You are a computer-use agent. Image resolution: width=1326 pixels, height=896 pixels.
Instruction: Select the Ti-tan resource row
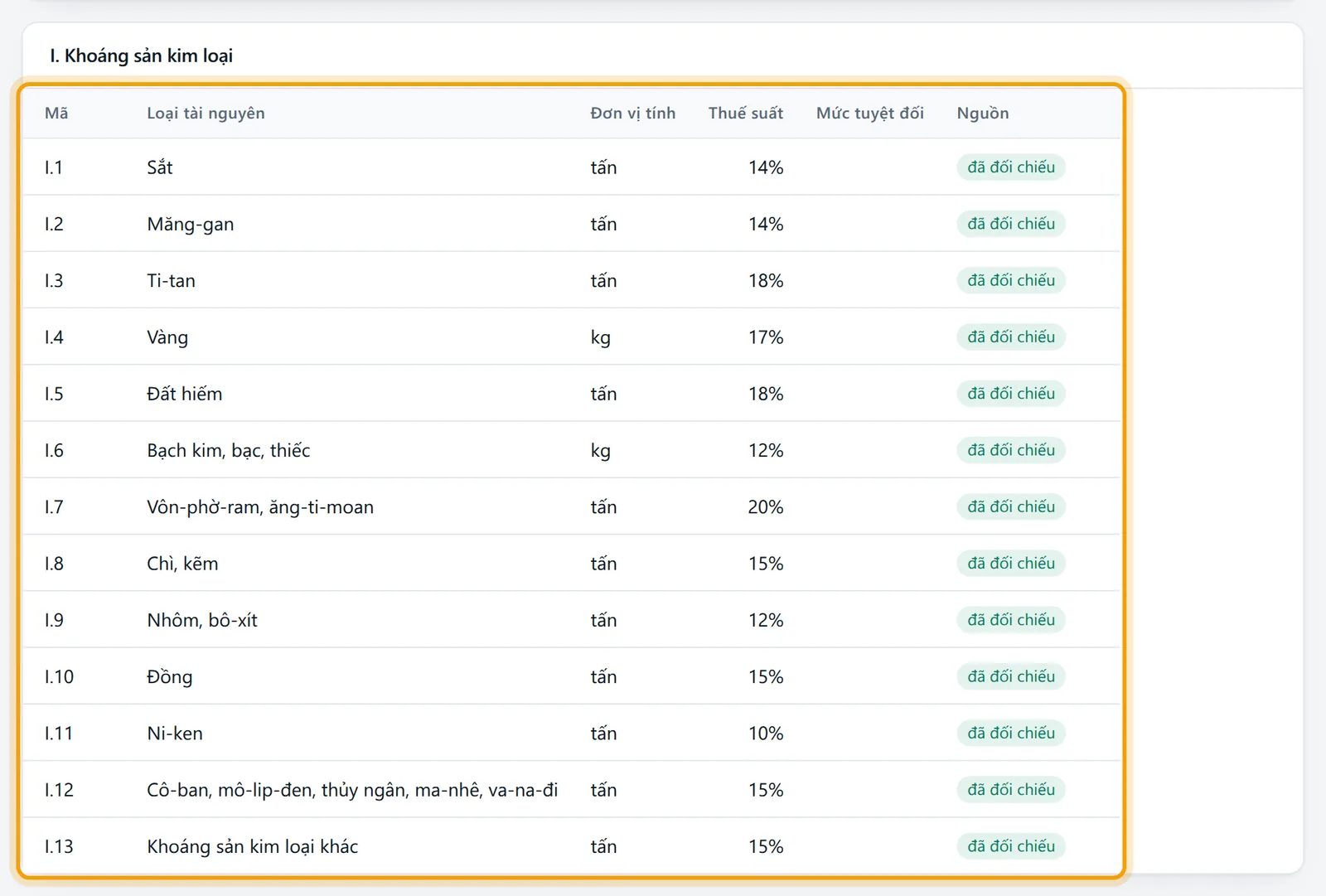coord(571,281)
